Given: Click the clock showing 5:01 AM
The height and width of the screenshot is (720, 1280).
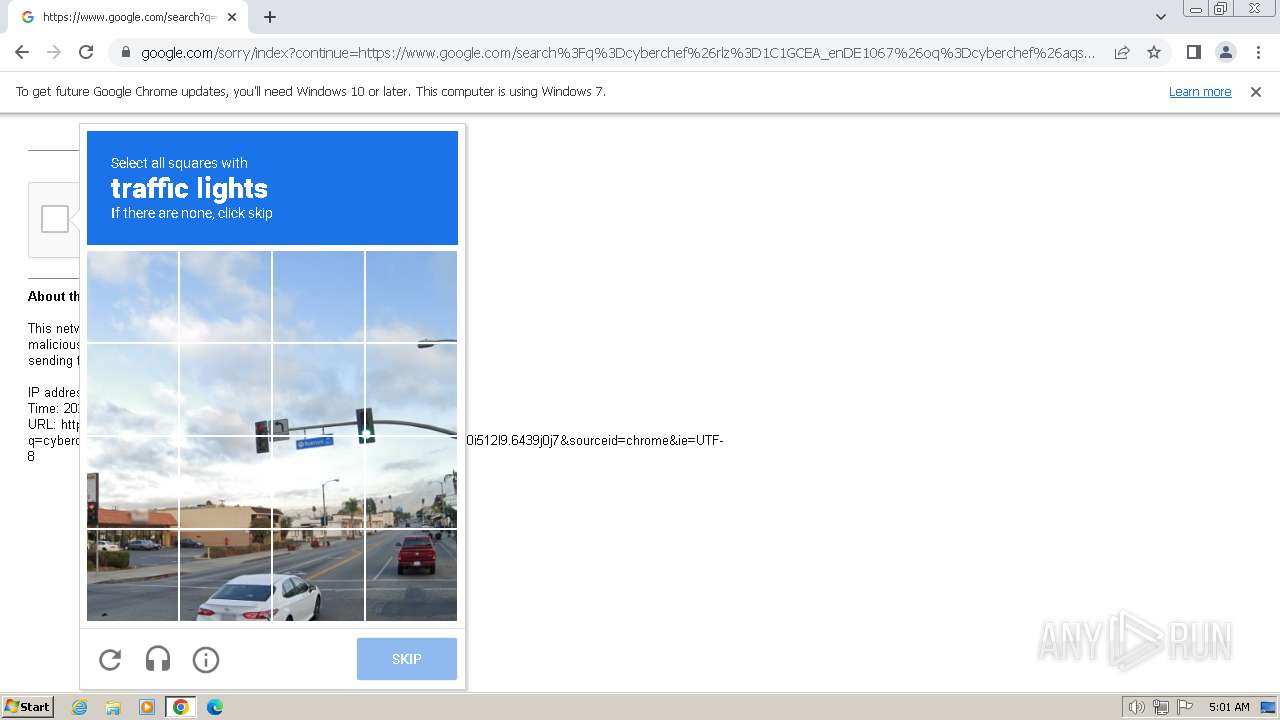Looking at the screenshot, I should (x=1229, y=707).
